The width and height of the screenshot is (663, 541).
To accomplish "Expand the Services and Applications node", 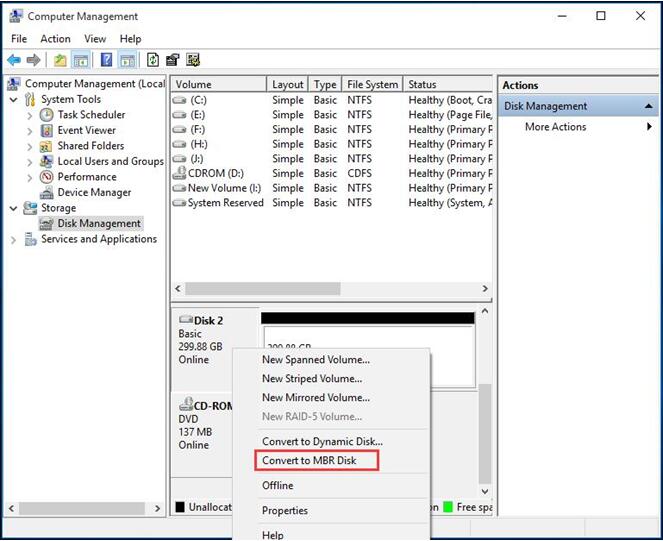I will 14,240.
